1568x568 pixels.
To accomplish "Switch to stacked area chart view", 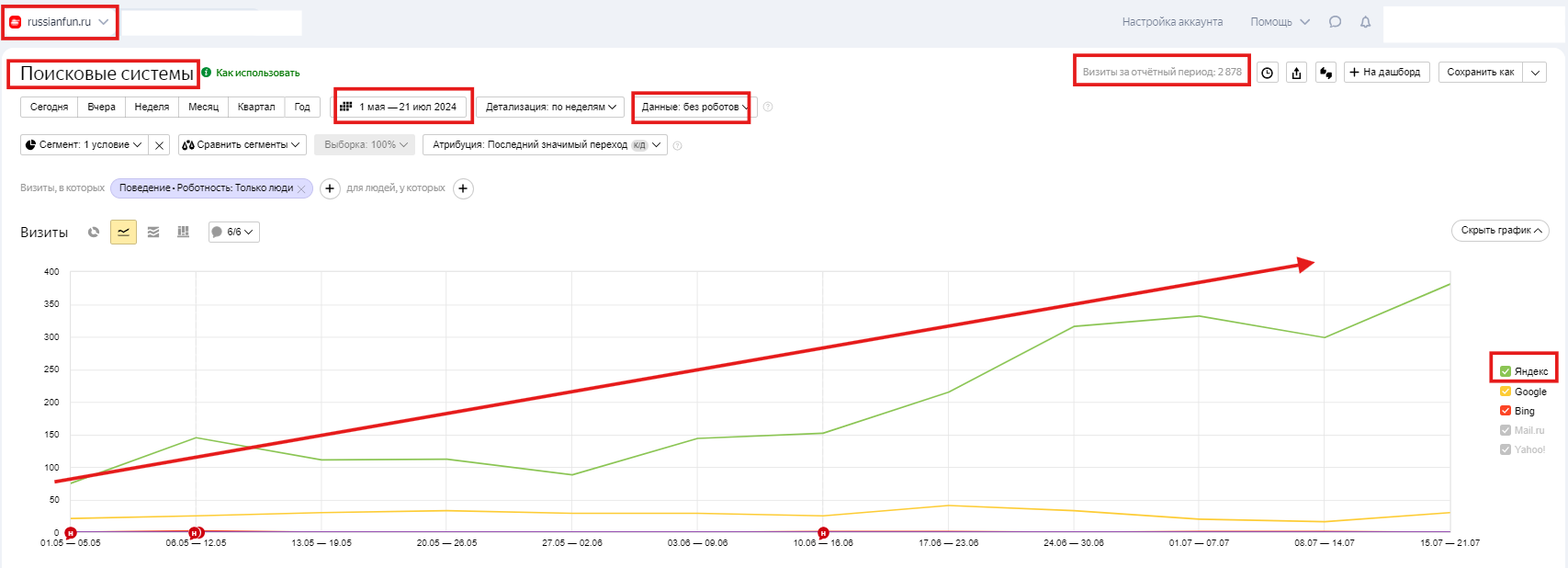I will pyautogui.click(x=153, y=233).
